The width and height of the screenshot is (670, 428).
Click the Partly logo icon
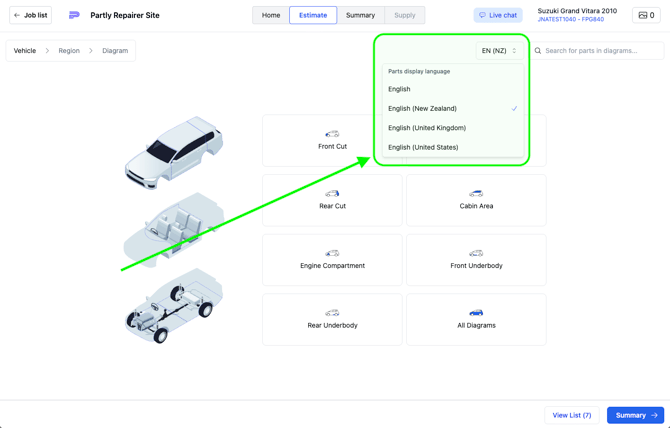point(74,15)
